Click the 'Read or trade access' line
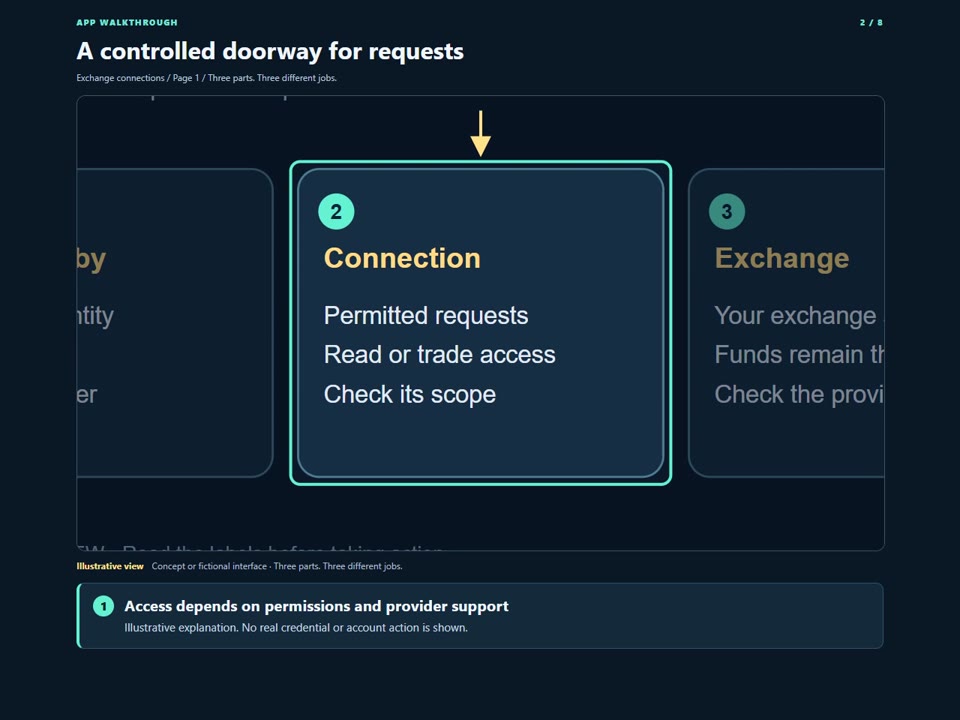Screen dimensions: 960x720 tap(440, 354)
